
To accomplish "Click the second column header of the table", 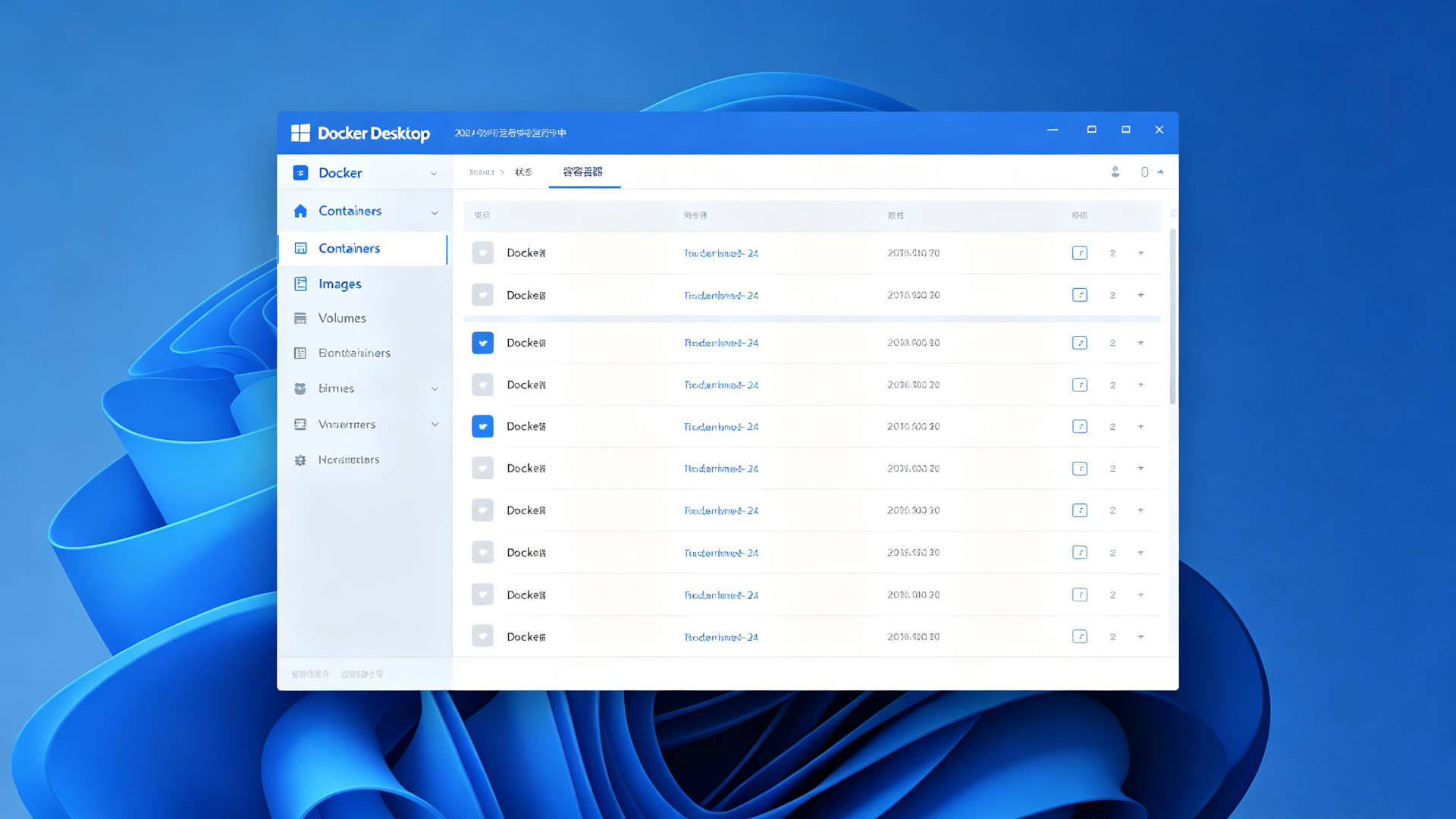I will point(695,215).
